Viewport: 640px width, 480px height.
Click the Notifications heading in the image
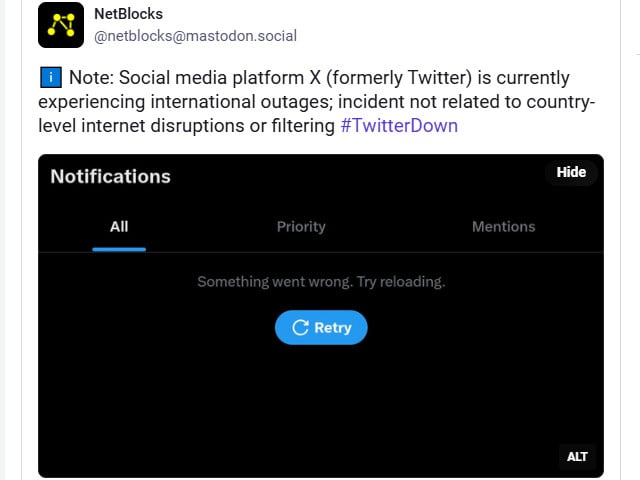point(110,177)
